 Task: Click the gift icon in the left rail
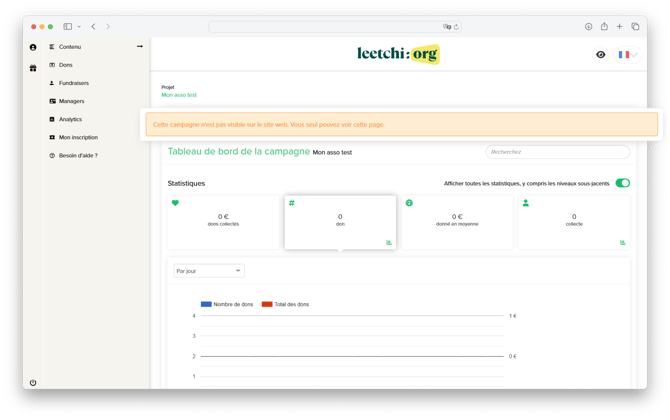(33, 68)
